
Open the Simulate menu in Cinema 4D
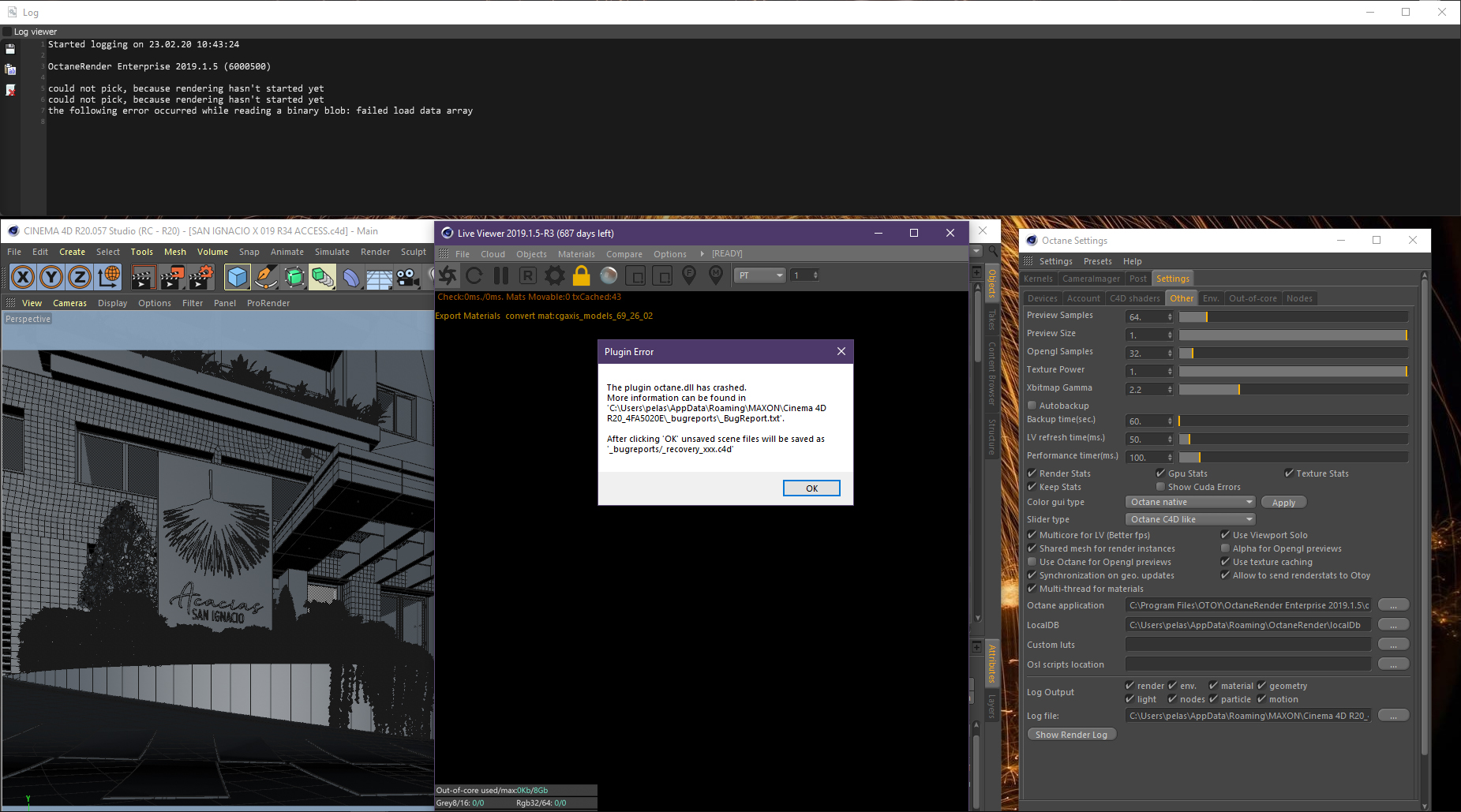click(x=332, y=252)
